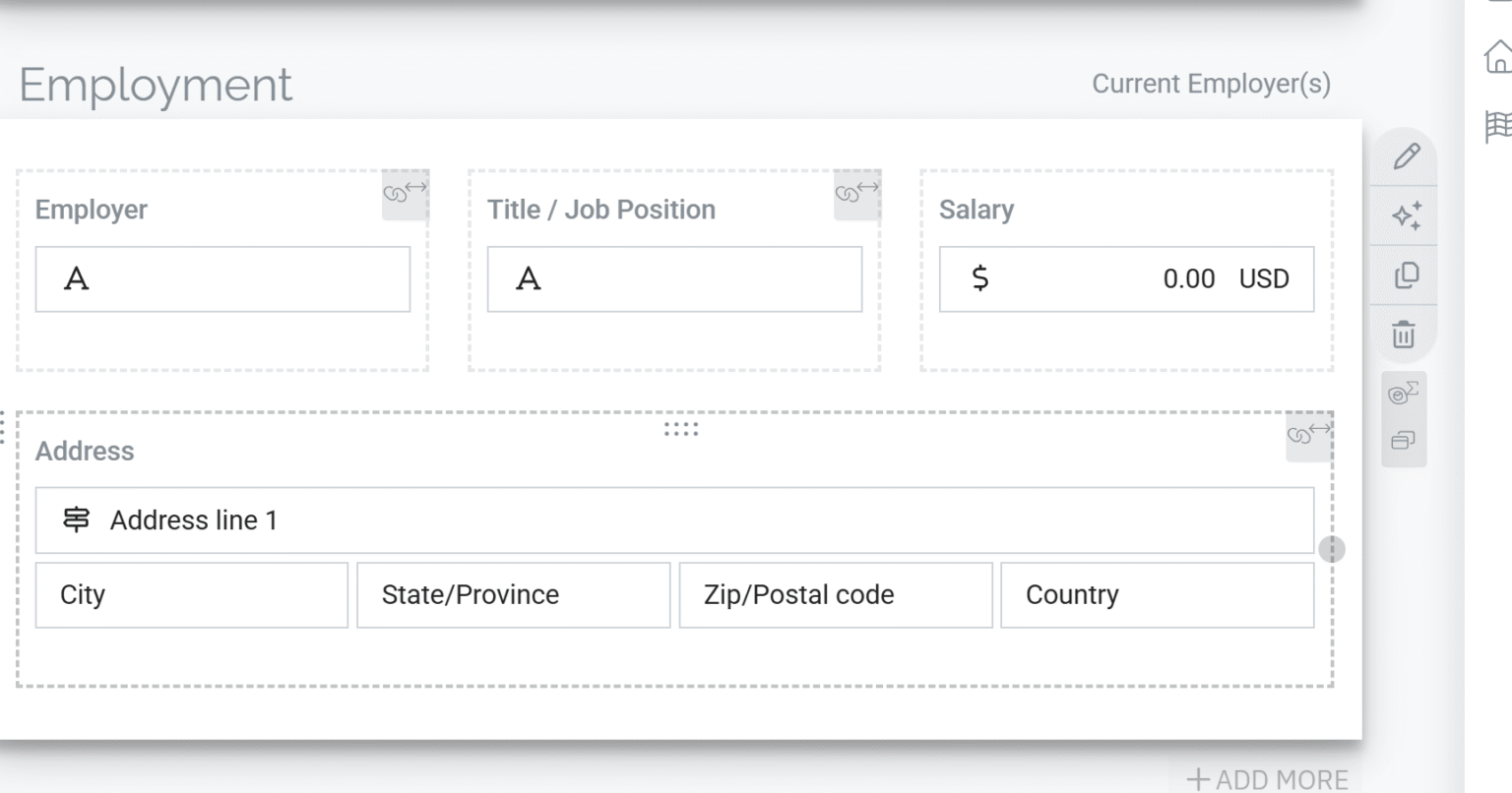Click the link-width icon on the Employer field
This screenshot has width=1512, height=793.
[405, 192]
